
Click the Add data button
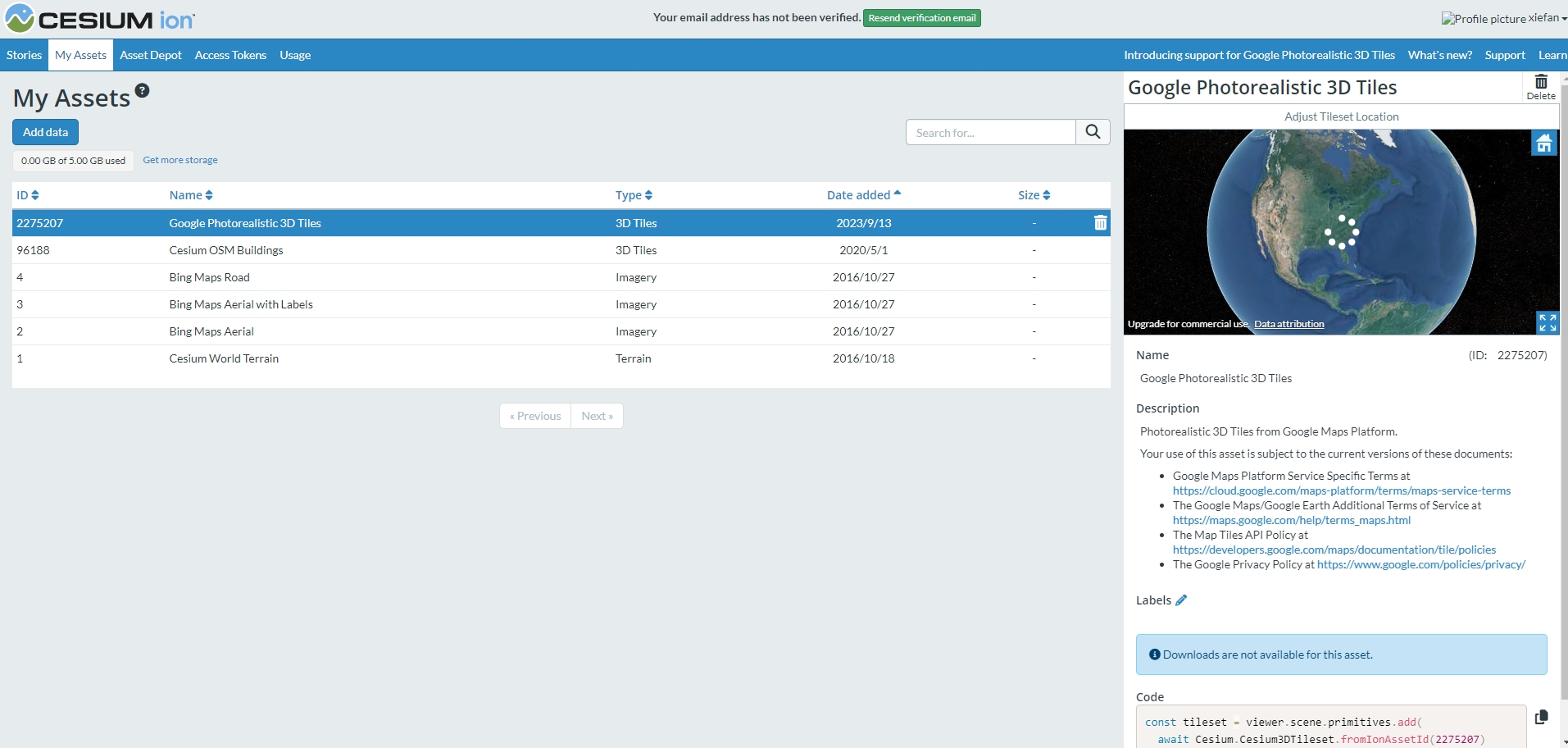(x=45, y=132)
